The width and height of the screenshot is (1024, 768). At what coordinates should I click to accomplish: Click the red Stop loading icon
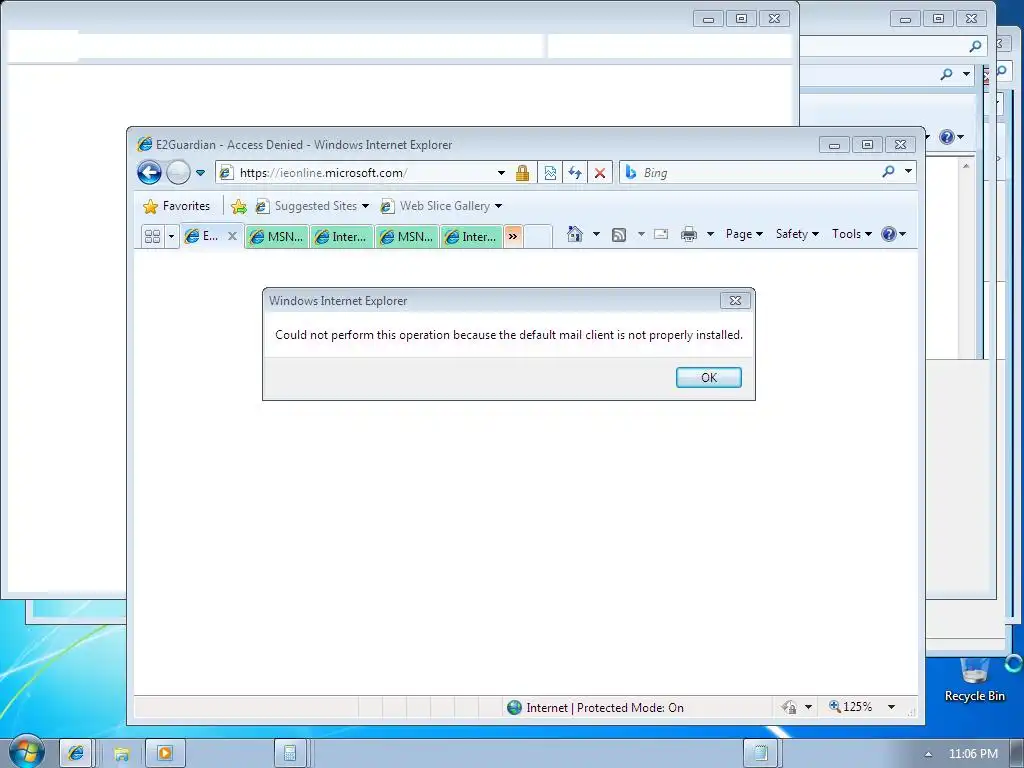[x=600, y=173]
